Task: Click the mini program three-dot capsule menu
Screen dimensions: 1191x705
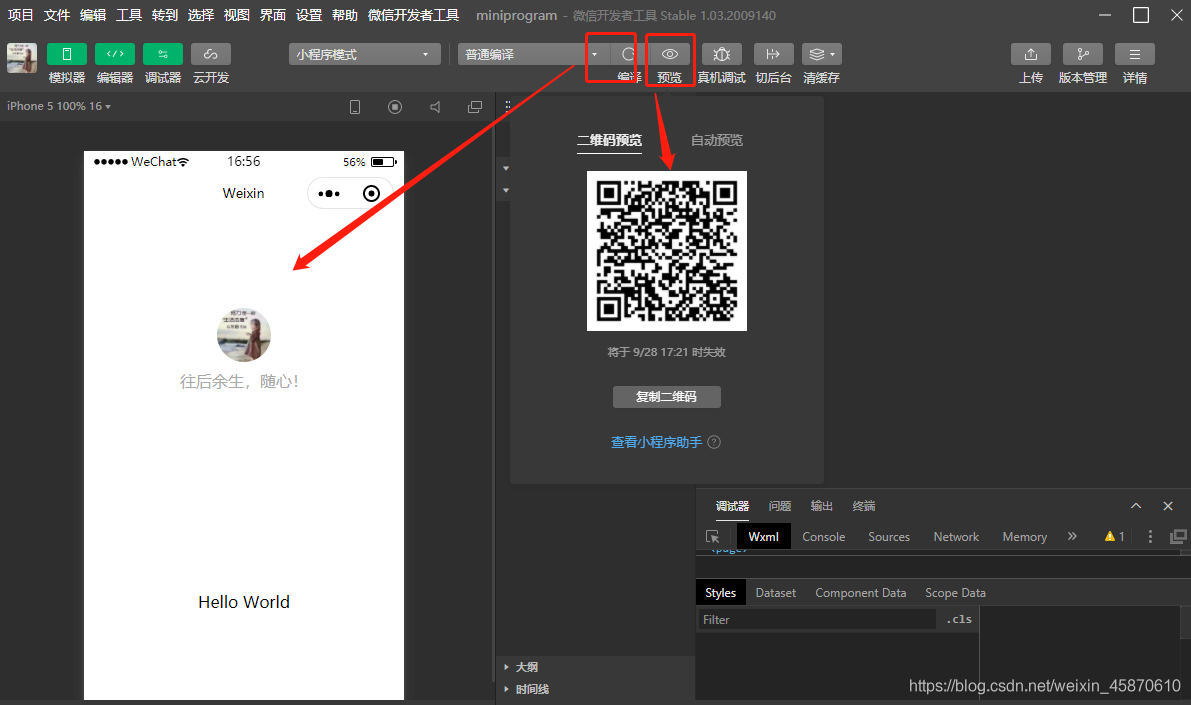Action: [x=329, y=194]
